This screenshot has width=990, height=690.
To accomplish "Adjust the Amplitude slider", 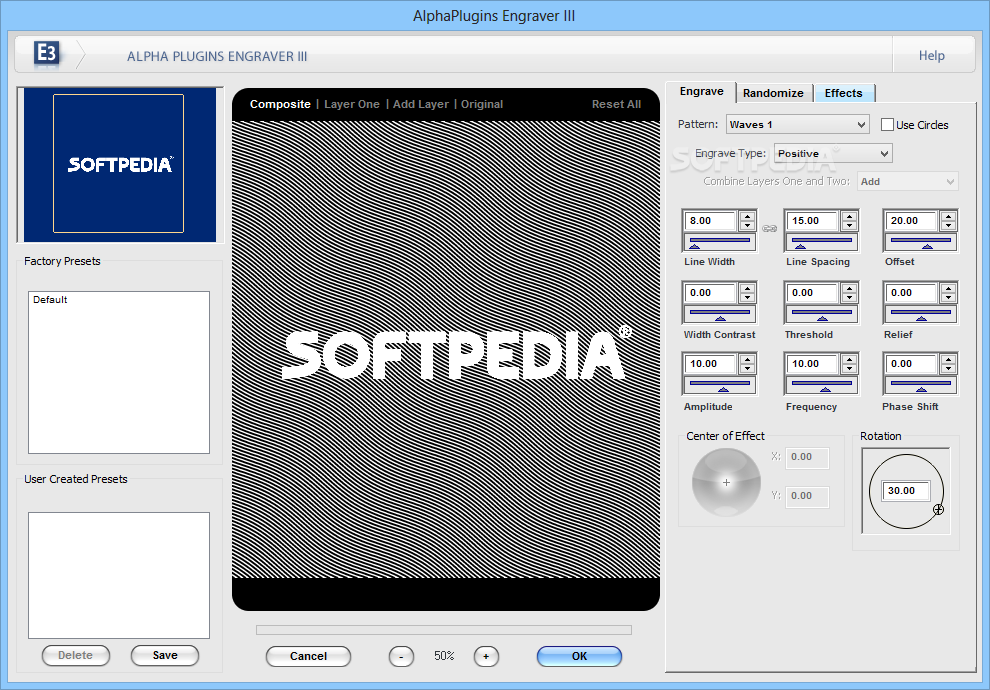I will pos(720,385).
